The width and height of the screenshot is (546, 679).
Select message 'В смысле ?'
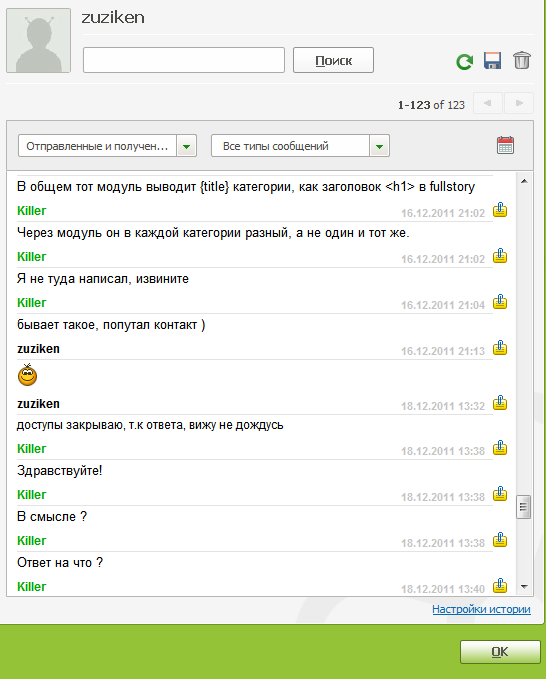click(x=52, y=516)
